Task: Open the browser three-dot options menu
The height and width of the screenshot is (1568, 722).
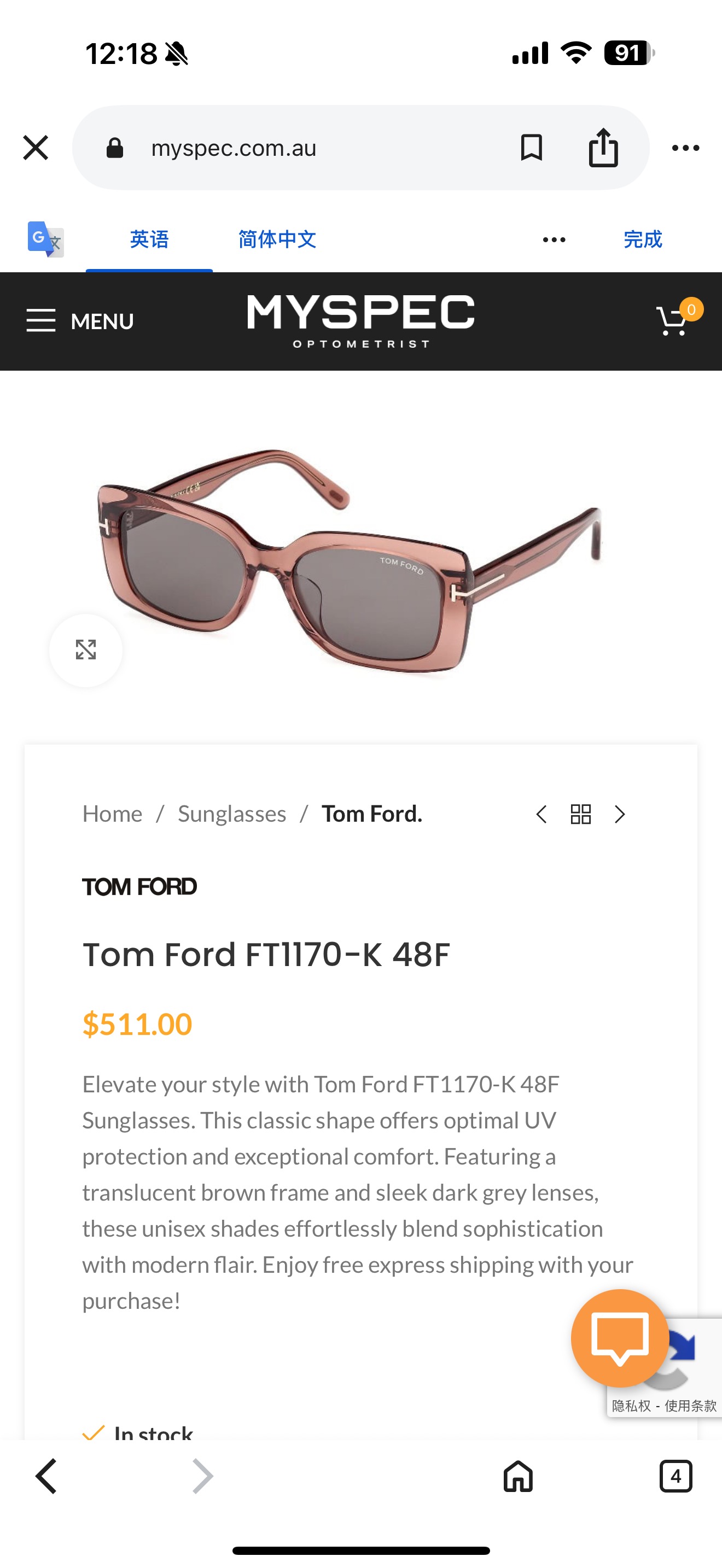Action: (x=685, y=147)
